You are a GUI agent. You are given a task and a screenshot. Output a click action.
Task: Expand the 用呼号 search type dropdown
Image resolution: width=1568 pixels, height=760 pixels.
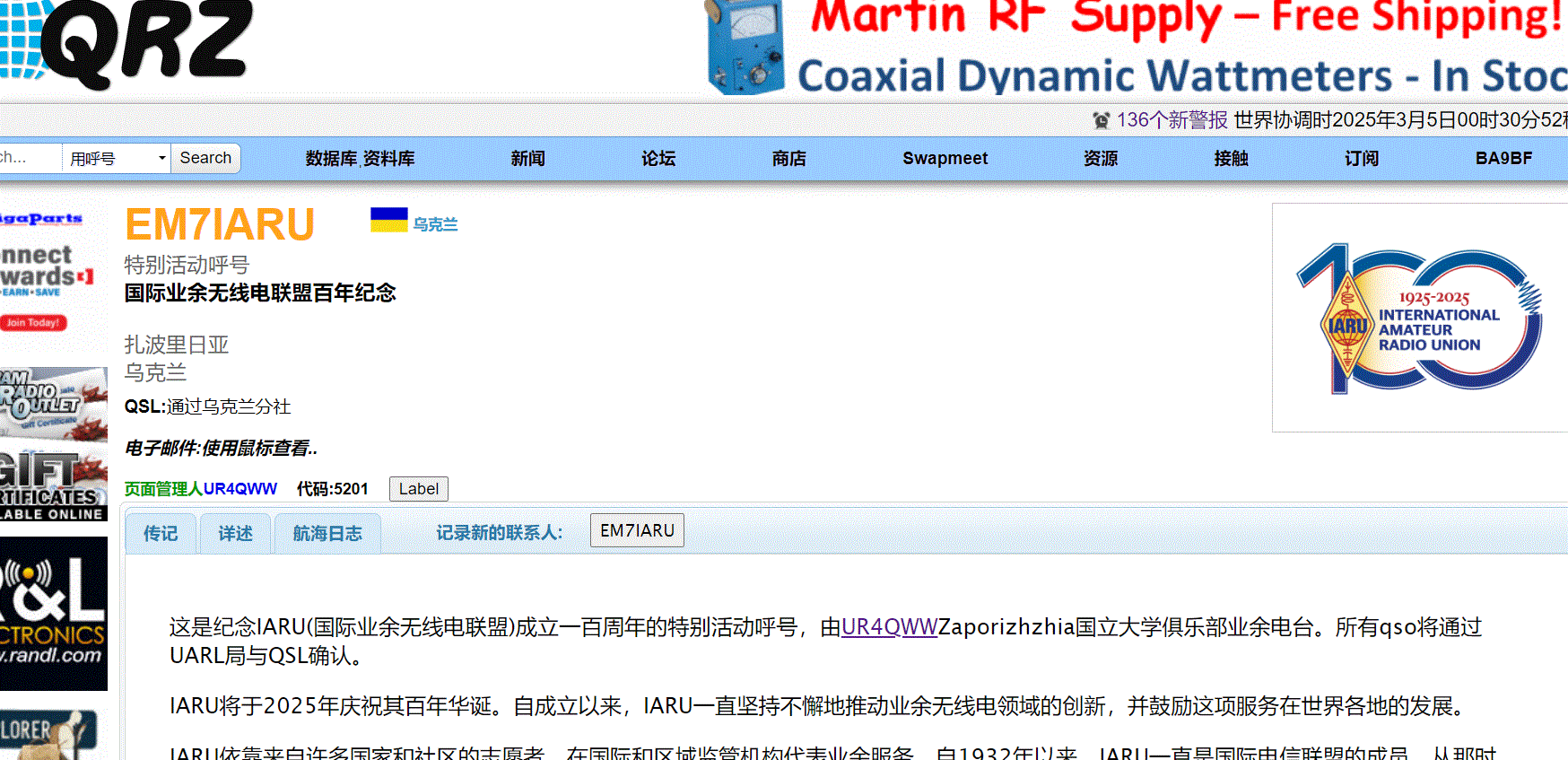click(117, 159)
